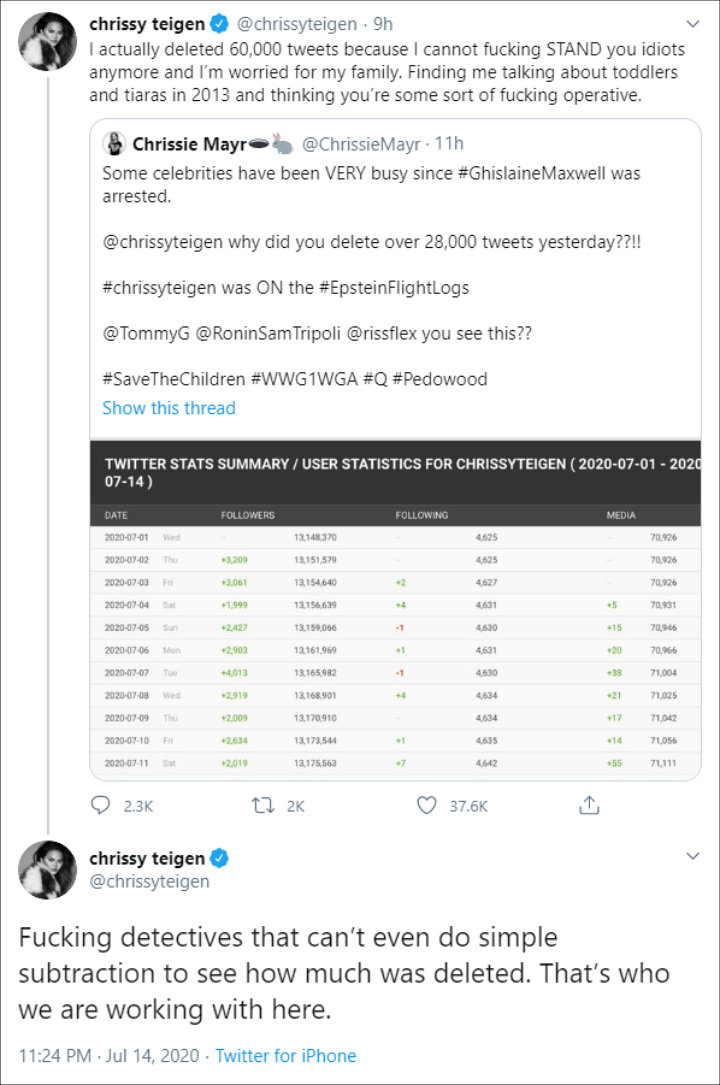Click the Show this thread link
This screenshot has height=1085, width=720.
[x=169, y=408]
